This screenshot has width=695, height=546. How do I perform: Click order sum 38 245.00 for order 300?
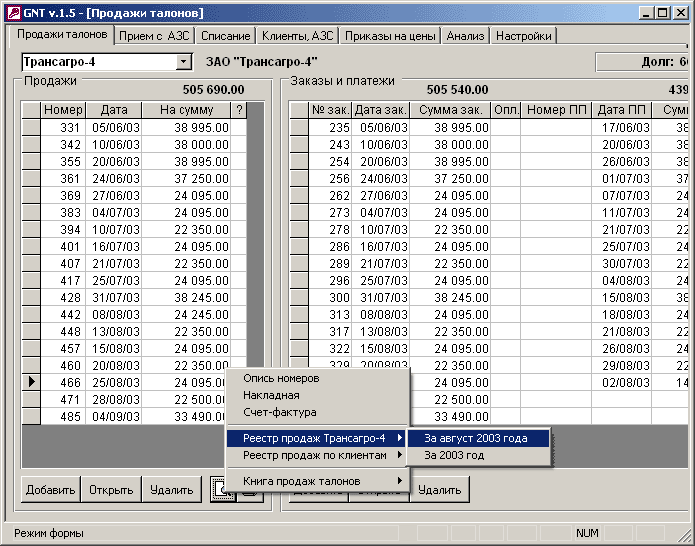click(450, 297)
